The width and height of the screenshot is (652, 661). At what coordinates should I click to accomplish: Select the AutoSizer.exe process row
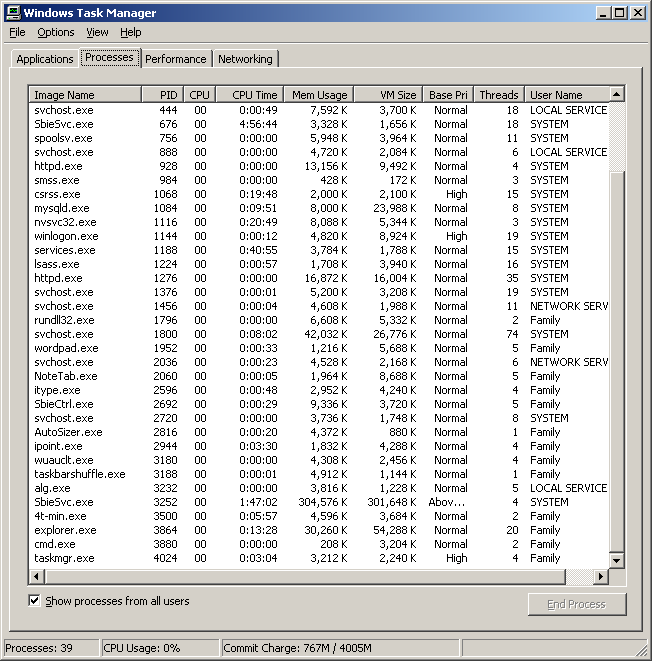click(x=319, y=432)
